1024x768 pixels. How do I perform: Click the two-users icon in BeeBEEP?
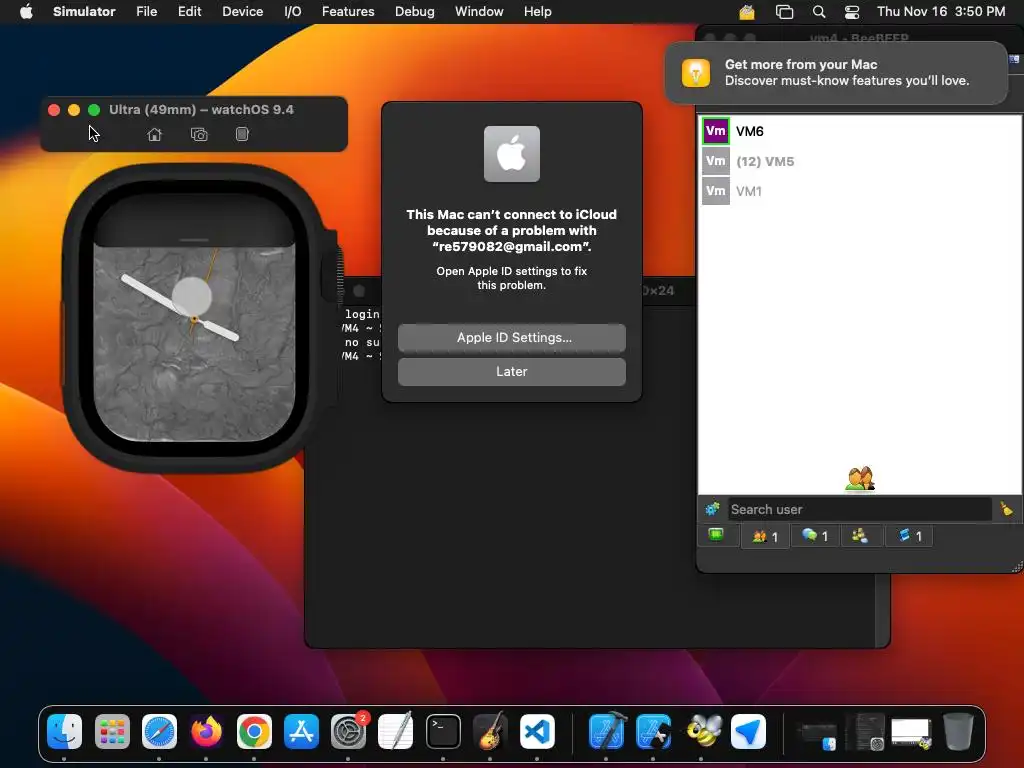pos(859,479)
